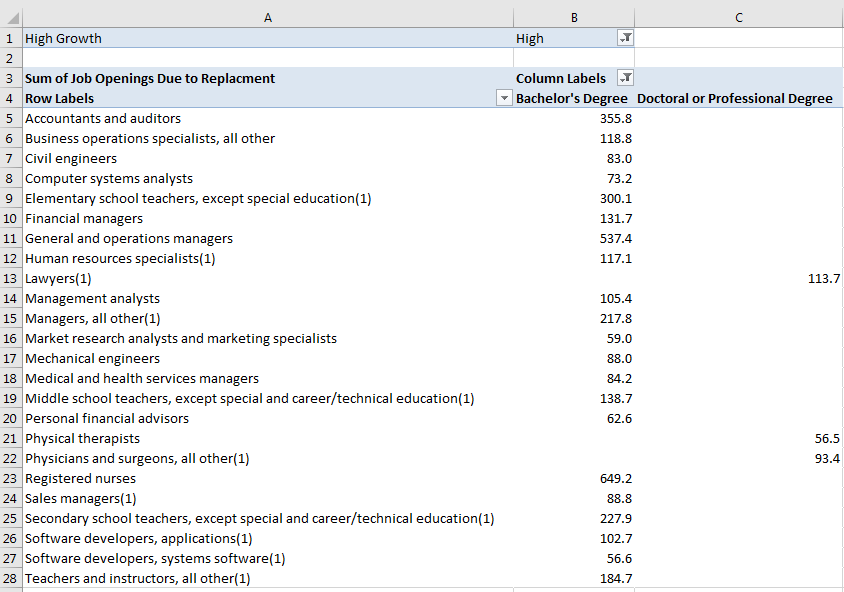The width and height of the screenshot is (844, 592).
Task: Click the Civil engineers row label
Action: 71,158
